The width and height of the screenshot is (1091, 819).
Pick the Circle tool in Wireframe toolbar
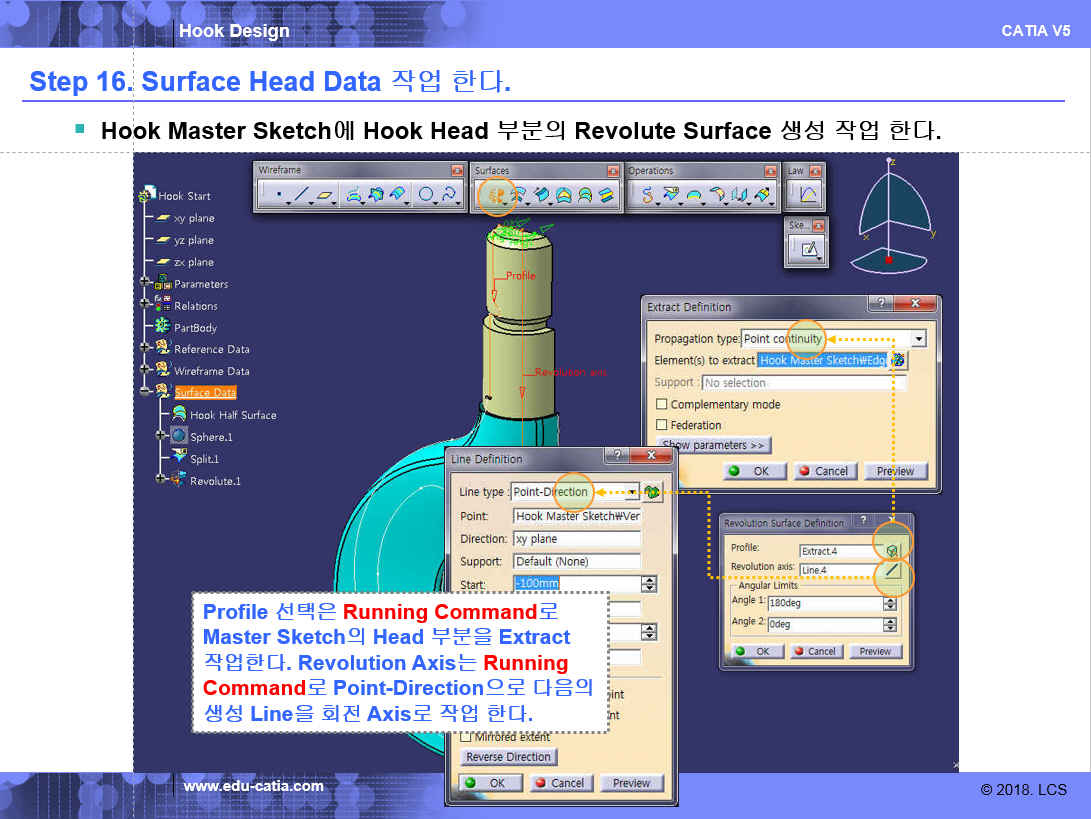point(427,195)
